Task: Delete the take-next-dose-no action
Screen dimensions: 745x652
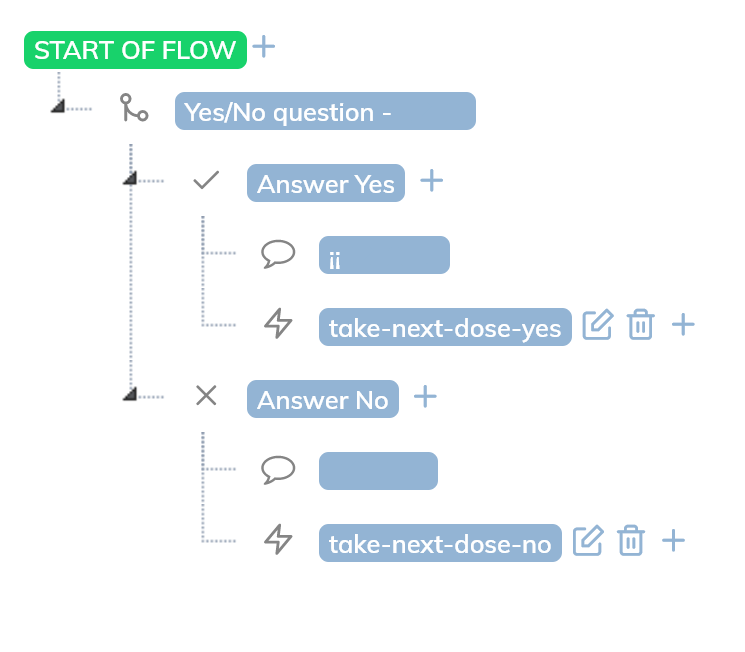Action: click(x=631, y=540)
